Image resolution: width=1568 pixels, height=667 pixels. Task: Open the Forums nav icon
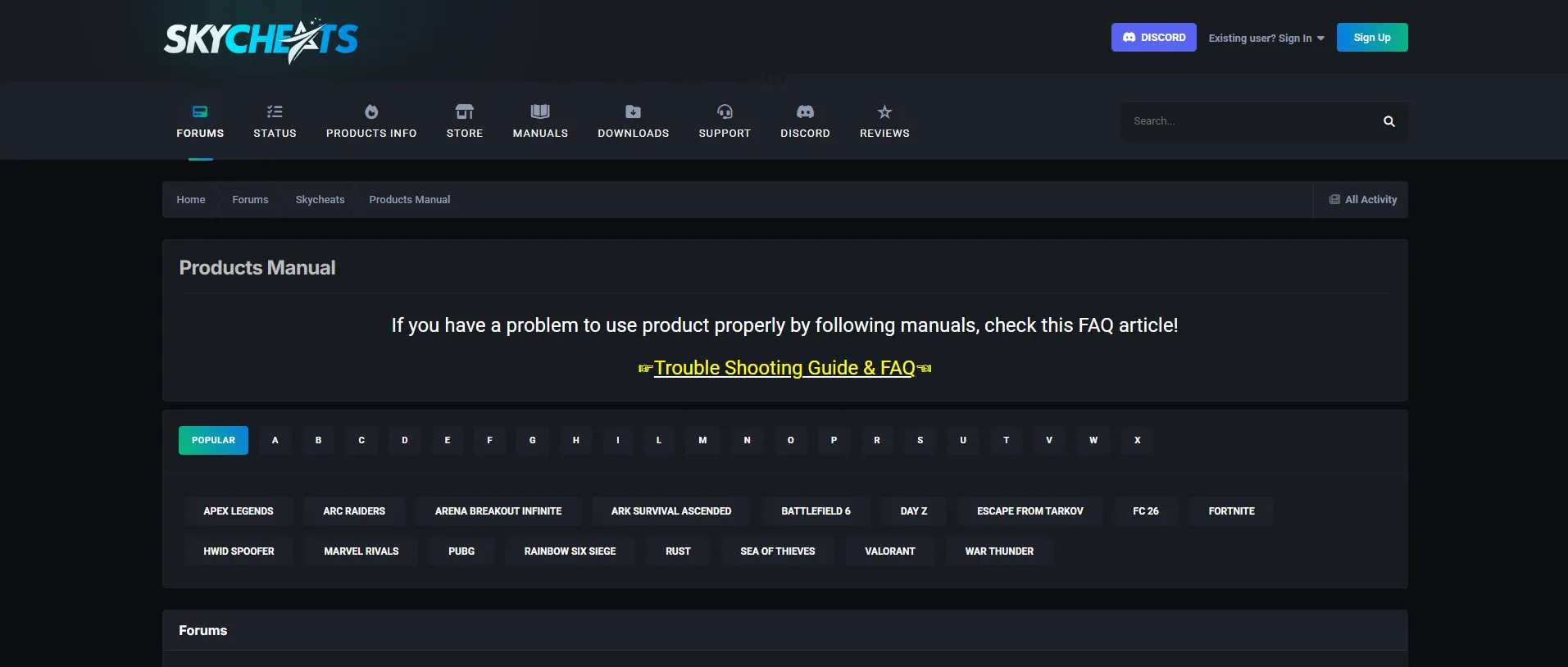[200, 111]
